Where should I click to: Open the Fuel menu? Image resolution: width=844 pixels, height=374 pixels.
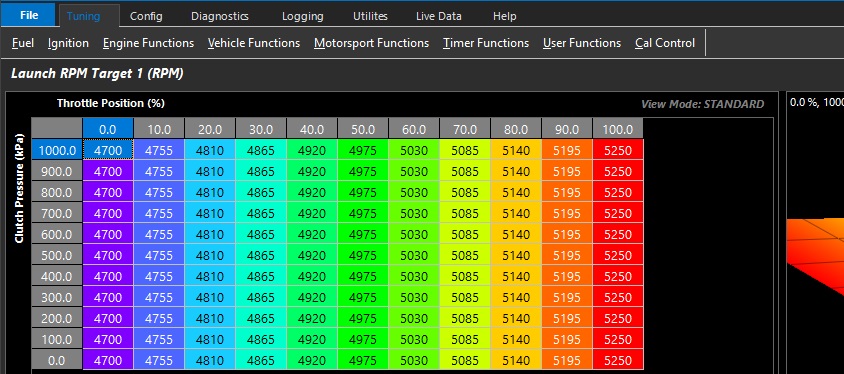[x=23, y=43]
